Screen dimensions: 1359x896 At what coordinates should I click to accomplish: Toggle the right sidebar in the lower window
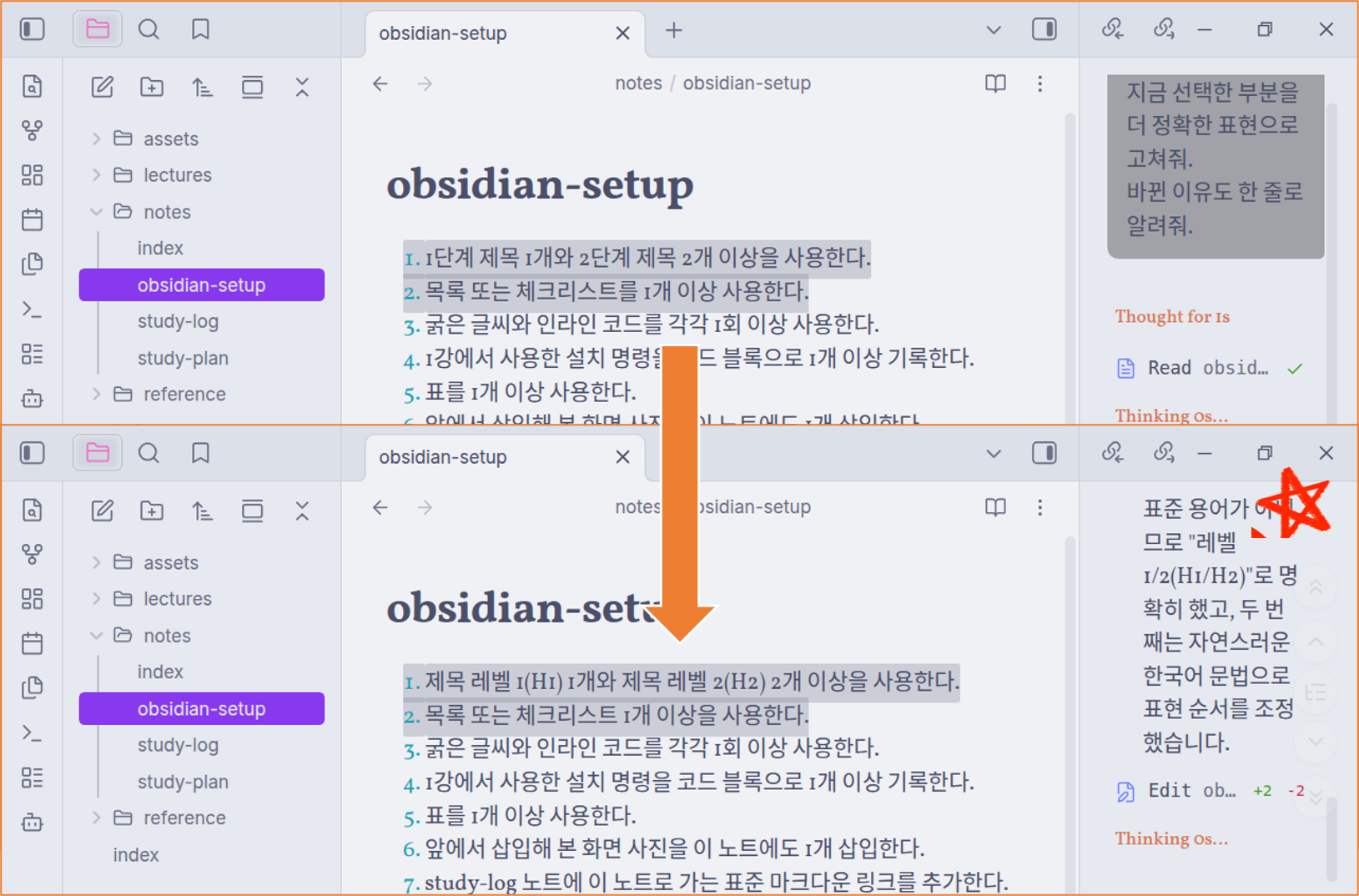[1044, 453]
